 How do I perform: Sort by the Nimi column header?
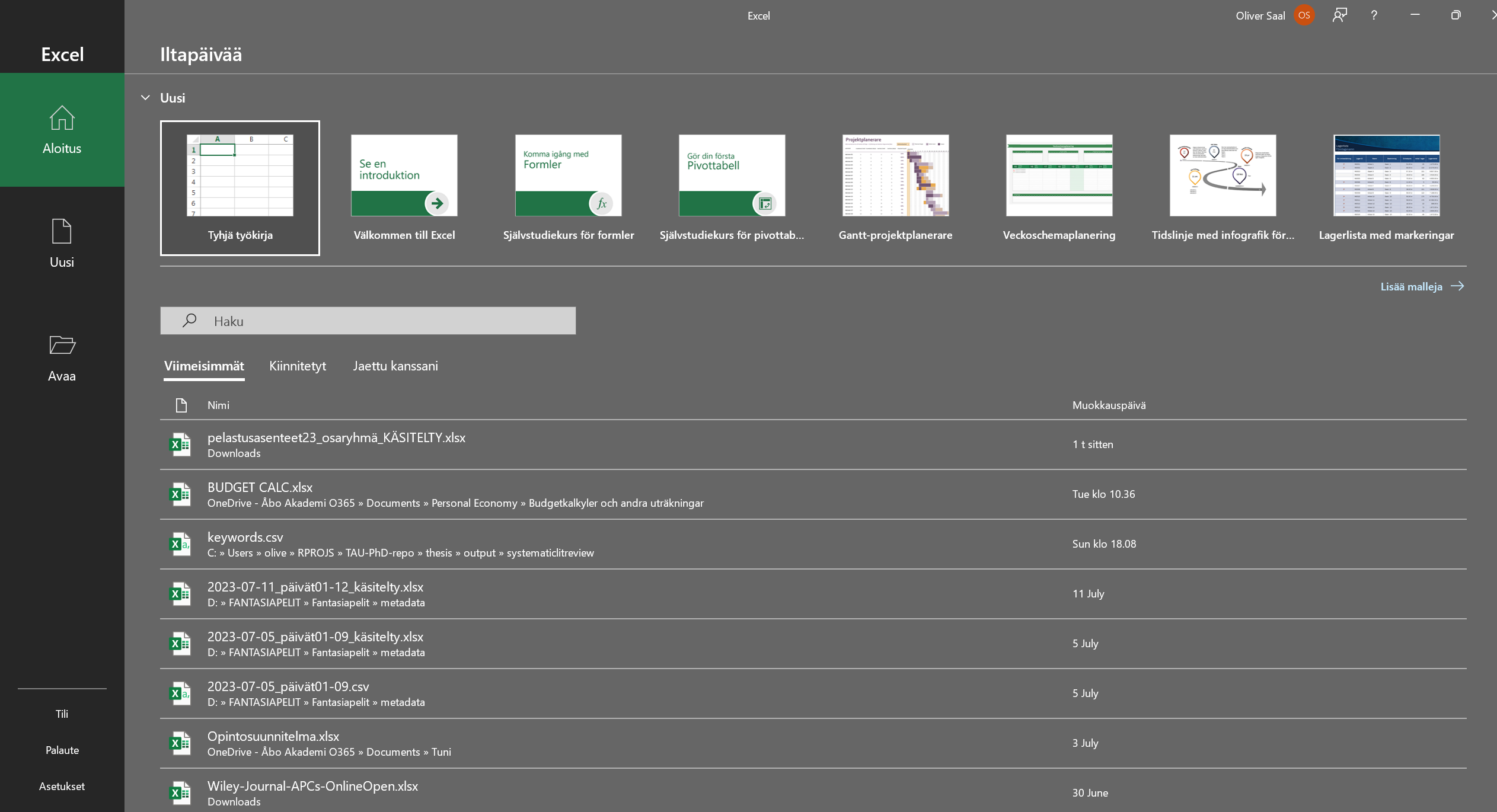pos(218,405)
